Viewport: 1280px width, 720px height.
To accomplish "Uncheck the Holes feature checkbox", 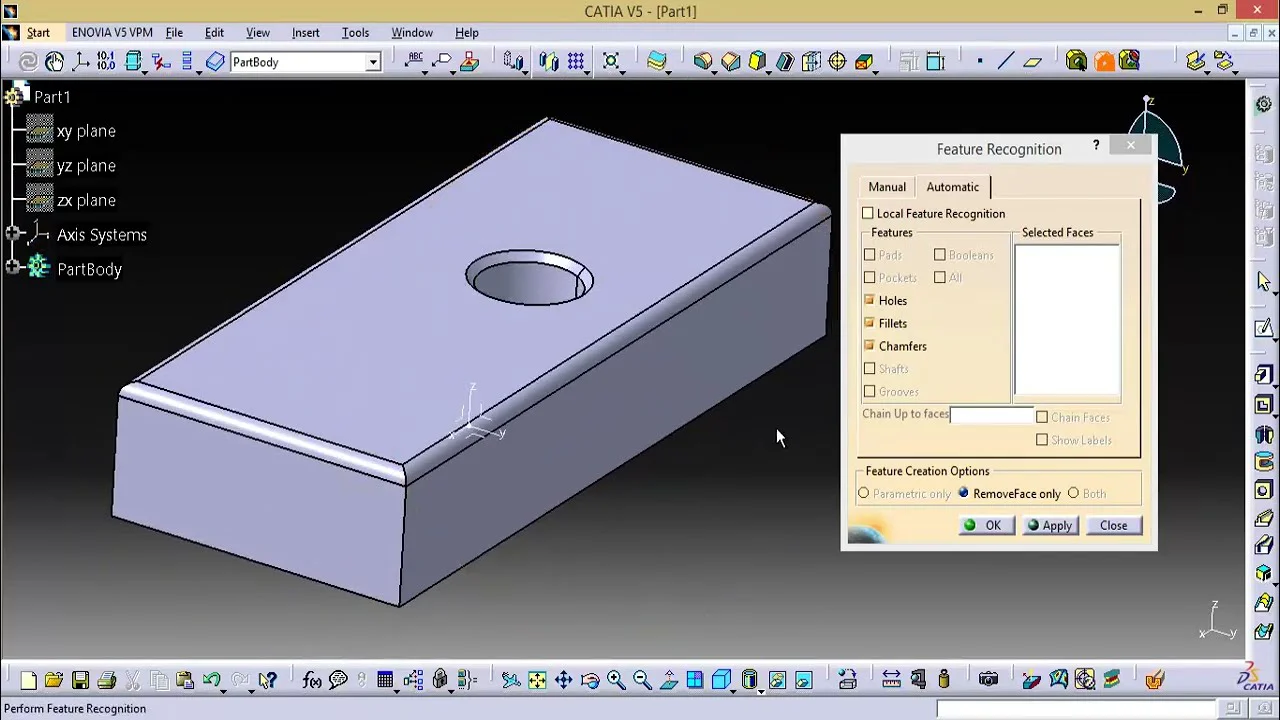I will click(x=869, y=300).
